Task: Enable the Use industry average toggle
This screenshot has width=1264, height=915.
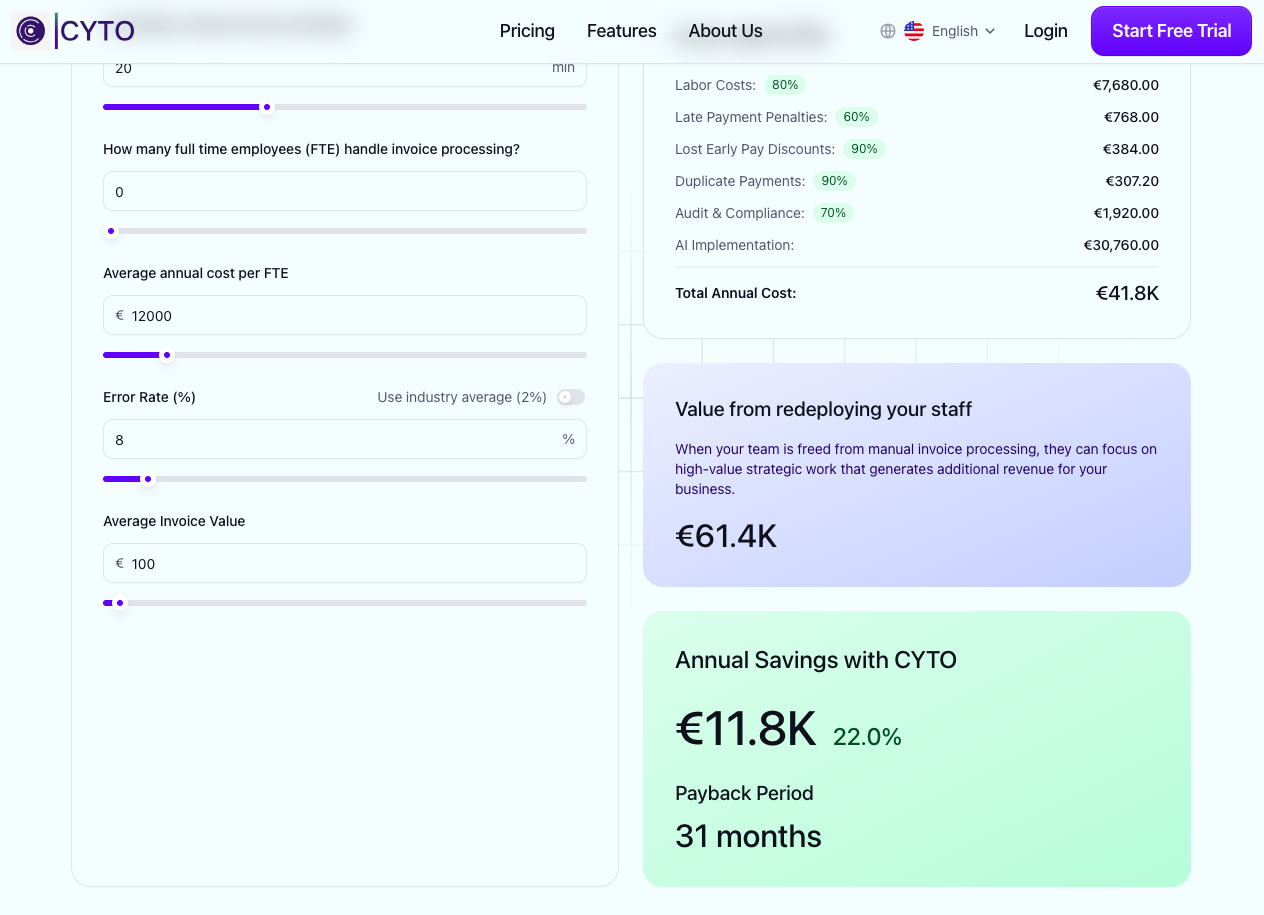Action: [x=570, y=397]
